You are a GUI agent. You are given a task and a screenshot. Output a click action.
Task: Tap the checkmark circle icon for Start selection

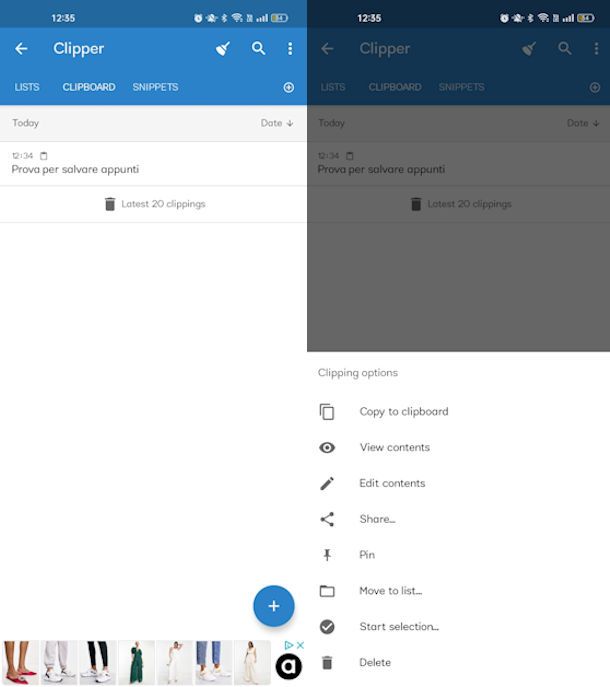click(327, 627)
